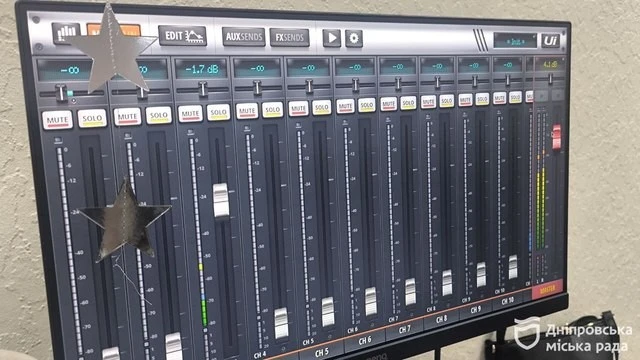Switch to the FX SENDS view
Screen dimensions: 640x360
click(289, 38)
